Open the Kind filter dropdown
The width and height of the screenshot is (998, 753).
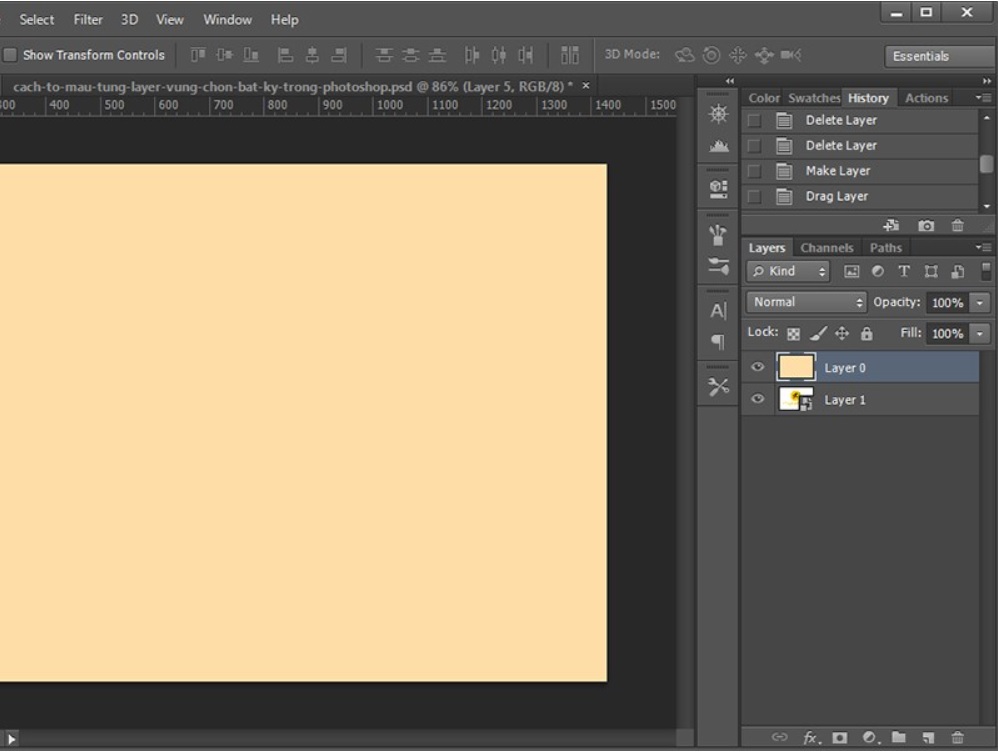pos(790,271)
